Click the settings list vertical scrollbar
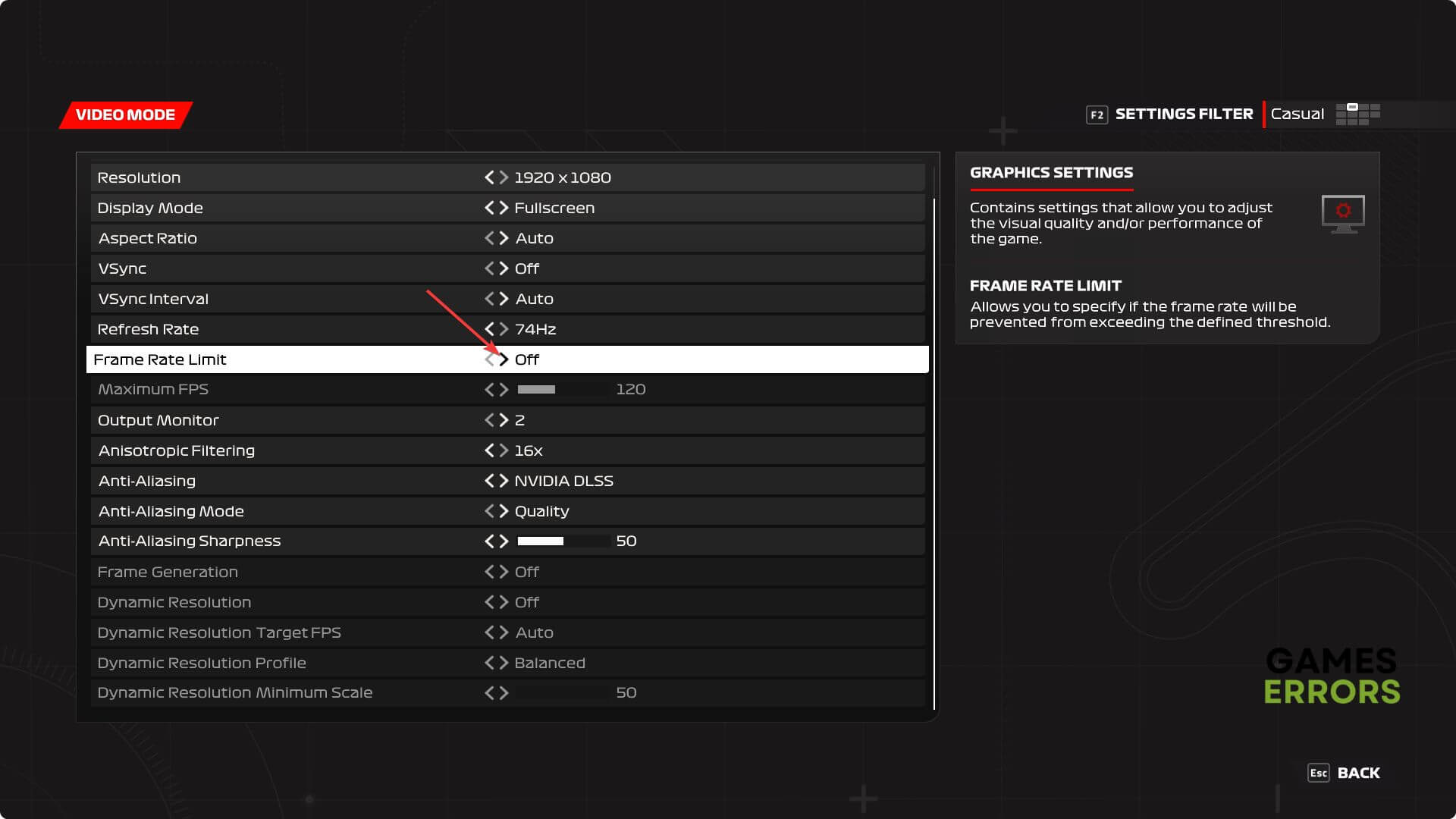1456x819 pixels. point(934,453)
